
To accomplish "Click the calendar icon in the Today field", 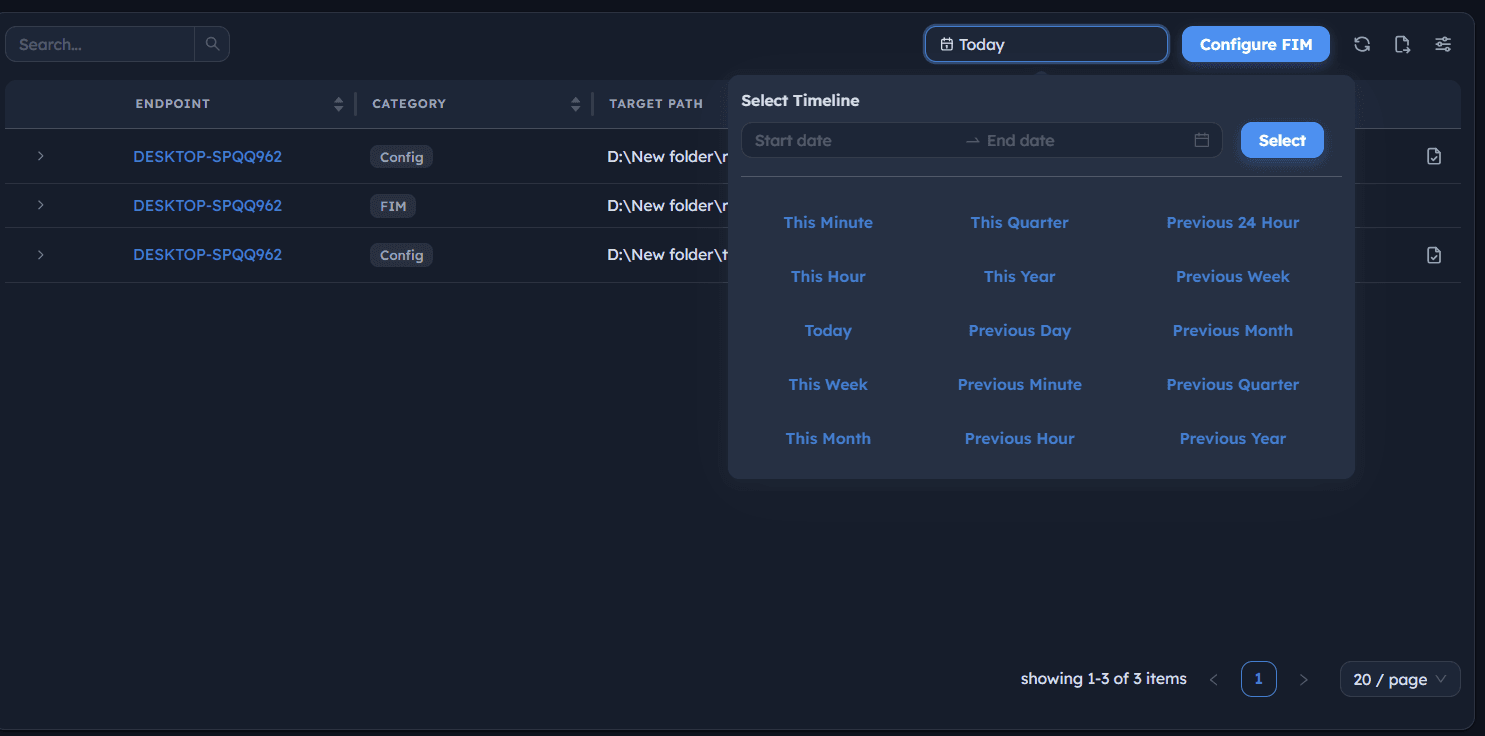I will click(x=946, y=44).
